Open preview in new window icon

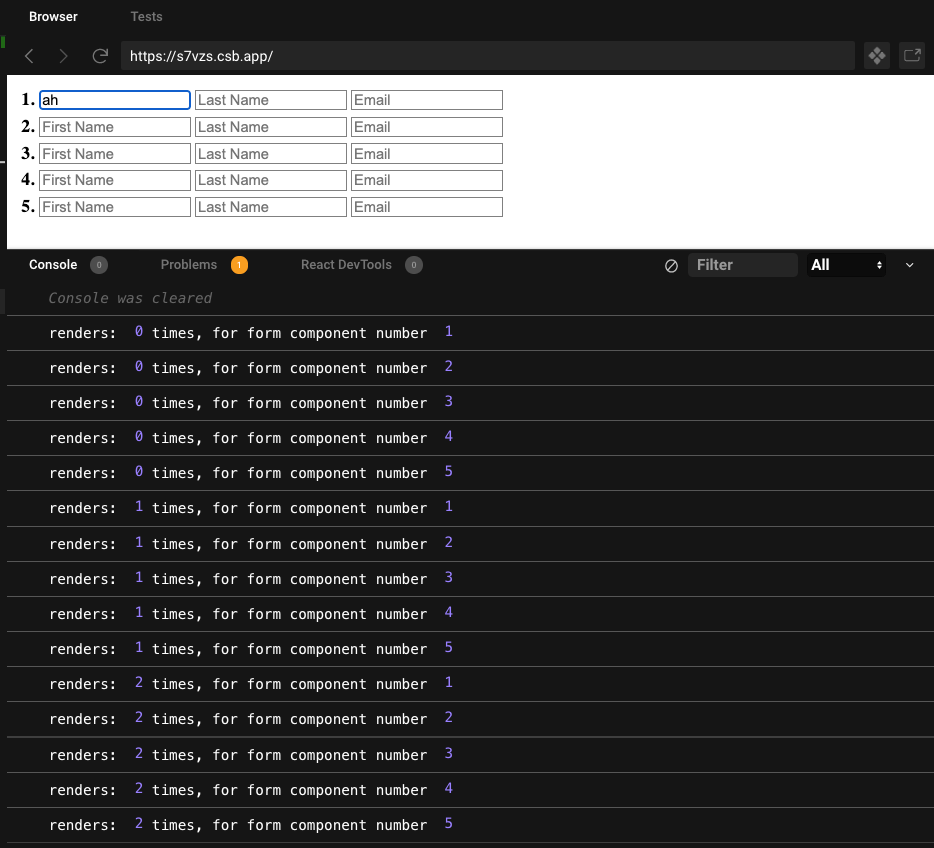click(912, 56)
